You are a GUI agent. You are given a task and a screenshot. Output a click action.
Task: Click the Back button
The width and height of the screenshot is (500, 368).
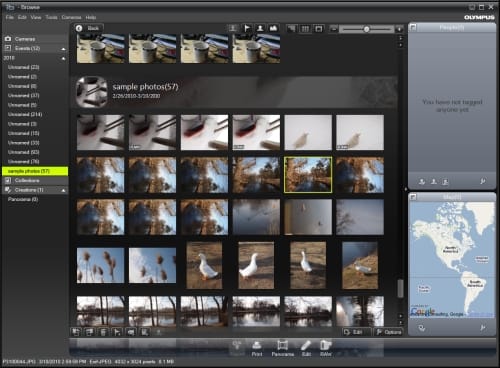tap(89, 28)
